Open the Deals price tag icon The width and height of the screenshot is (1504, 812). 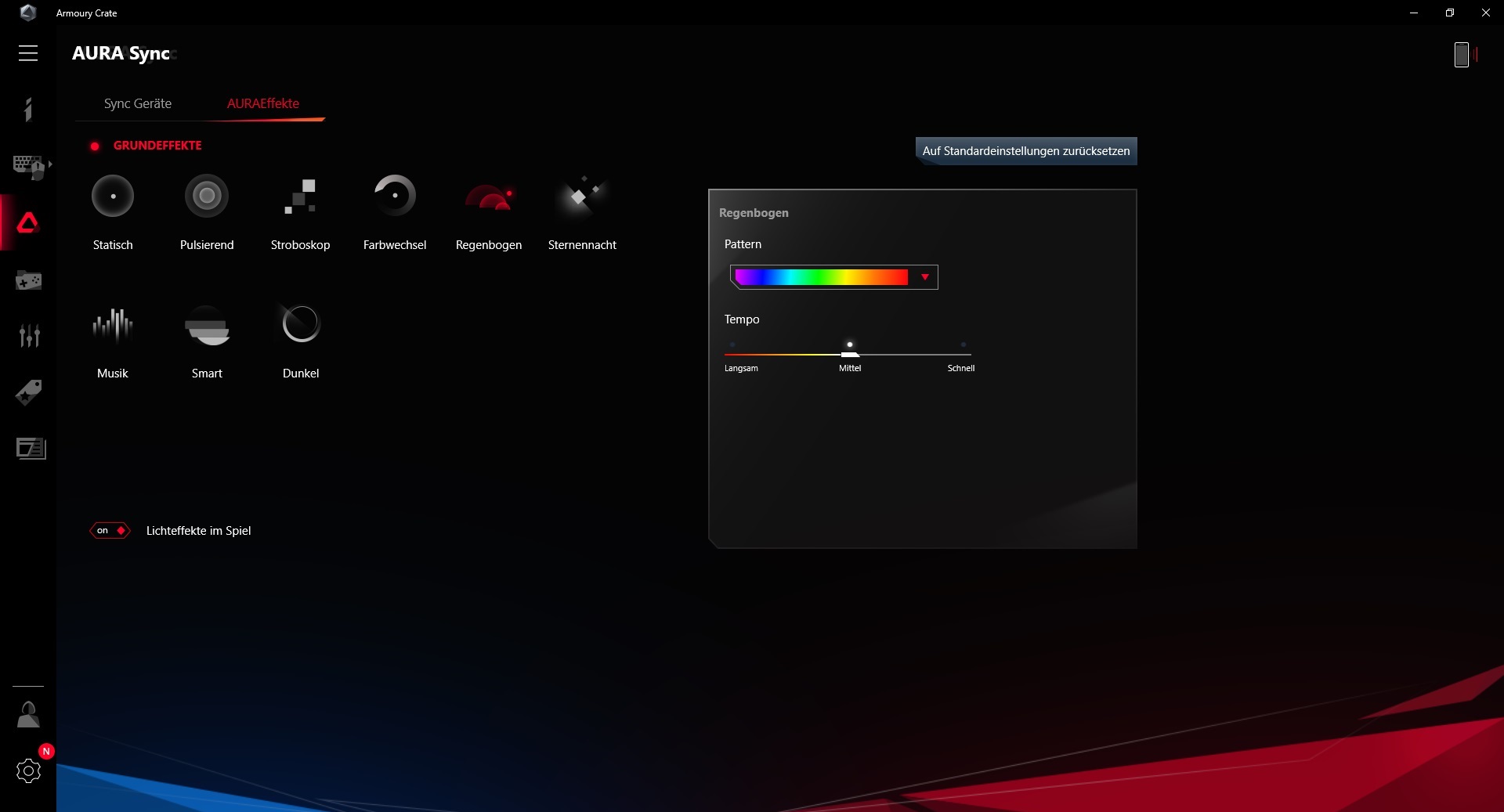pyautogui.click(x=28, y=392)
